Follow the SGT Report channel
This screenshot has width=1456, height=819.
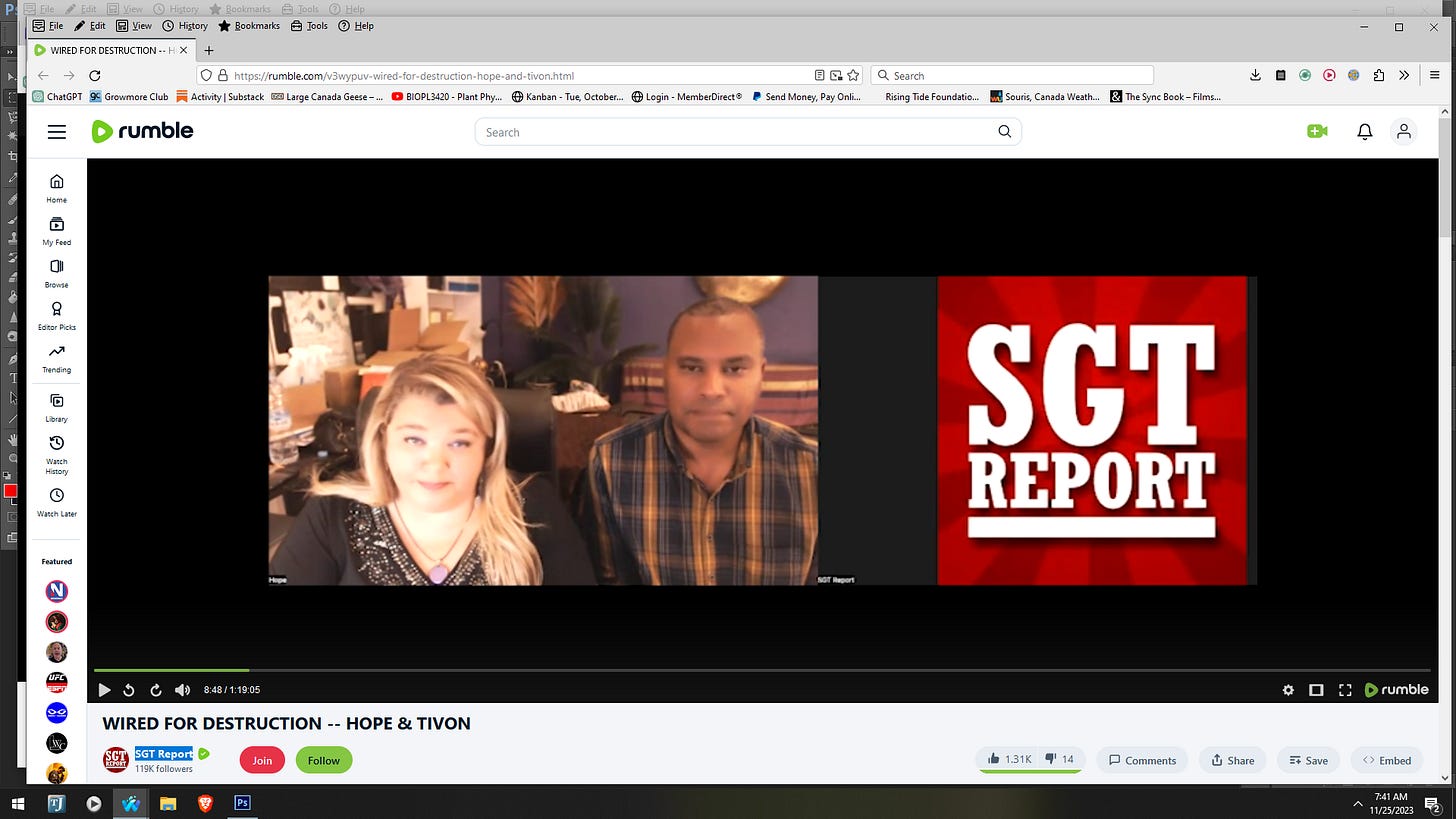pos(324,760)
